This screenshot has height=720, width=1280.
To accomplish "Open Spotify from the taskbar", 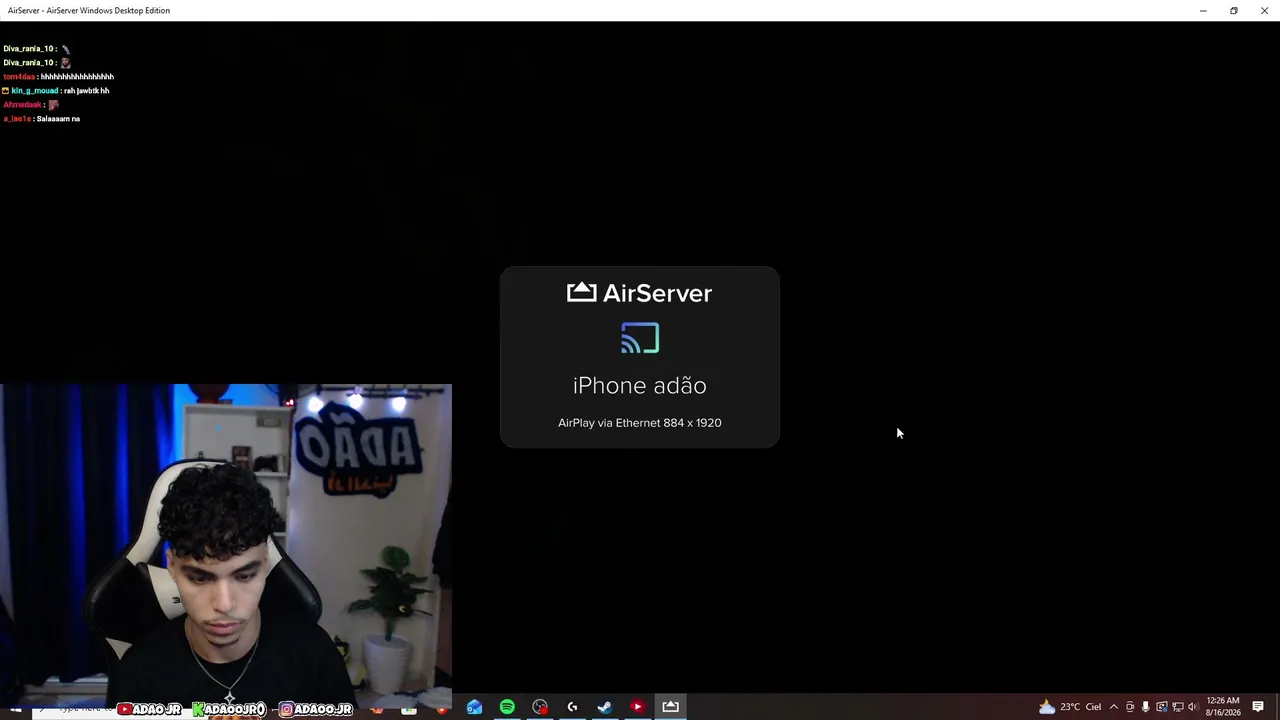I will click(x=507, y=707).
